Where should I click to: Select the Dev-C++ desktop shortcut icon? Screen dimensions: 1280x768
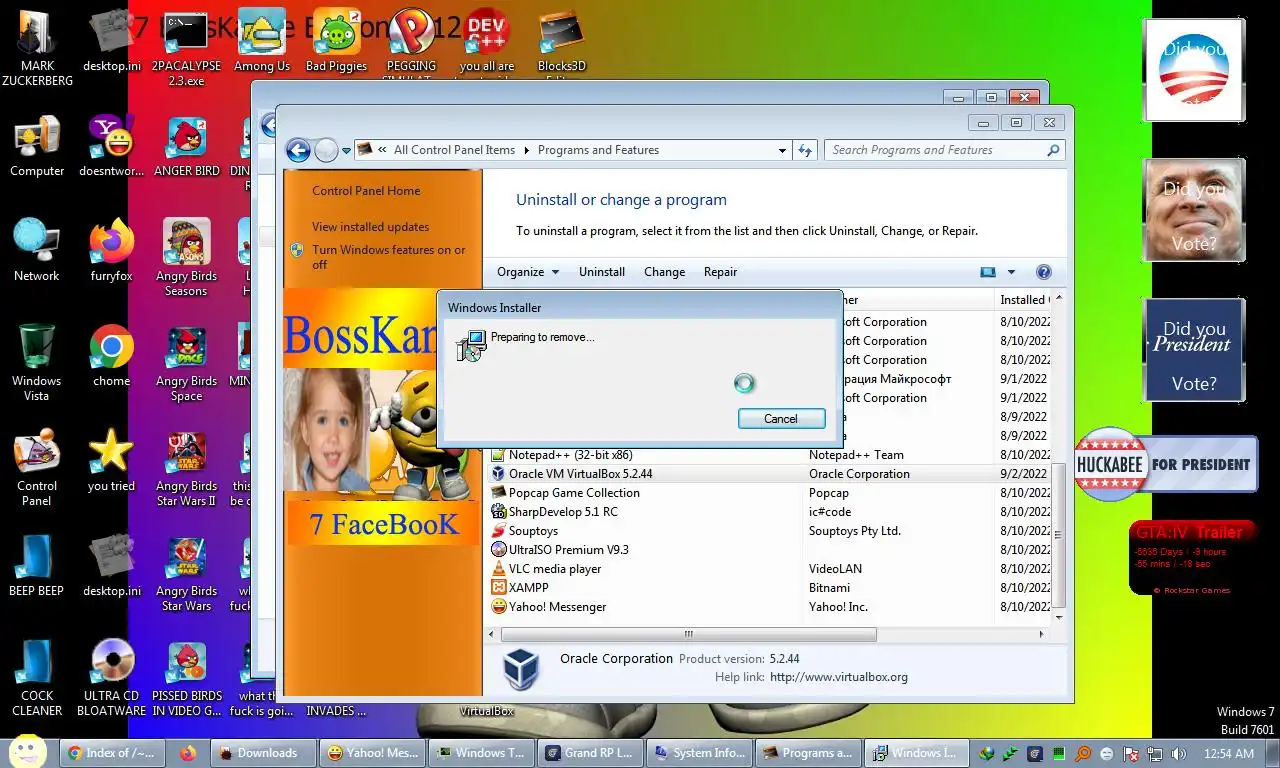click(x=486, y=41)
